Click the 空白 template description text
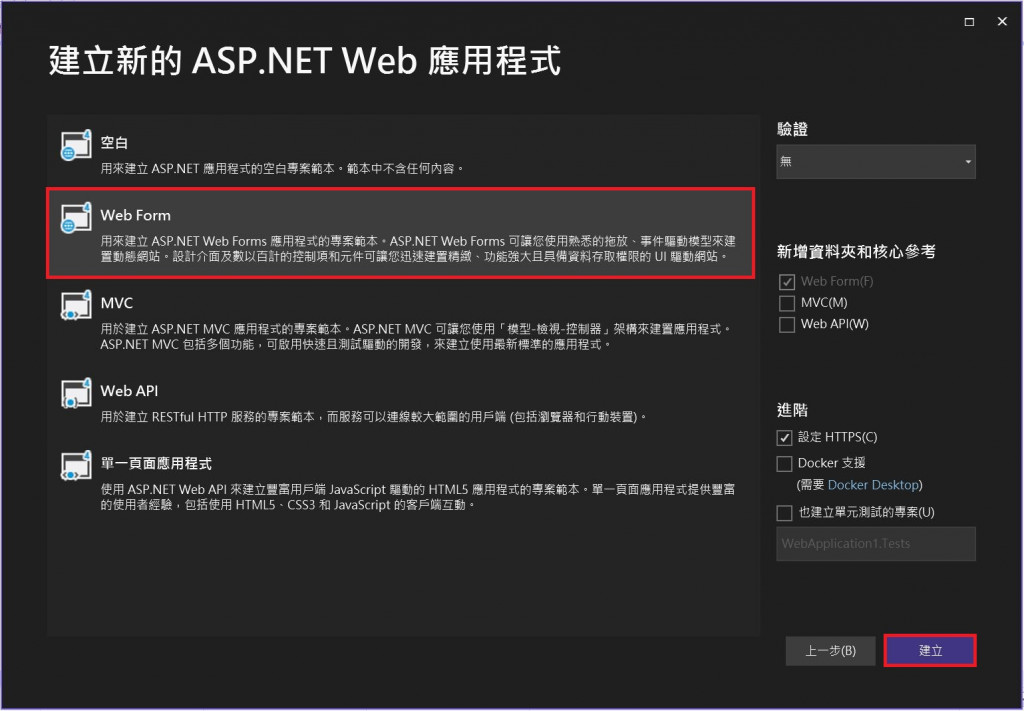The width and height of the screenshot is (1024, 711). [282, 168]
